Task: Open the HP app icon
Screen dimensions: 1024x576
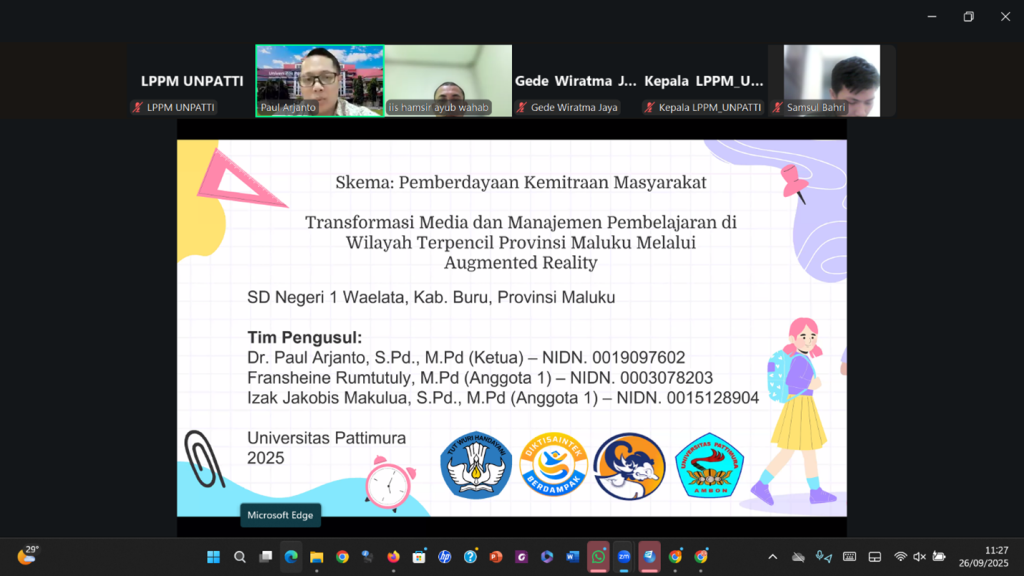Action: (444, 557)
